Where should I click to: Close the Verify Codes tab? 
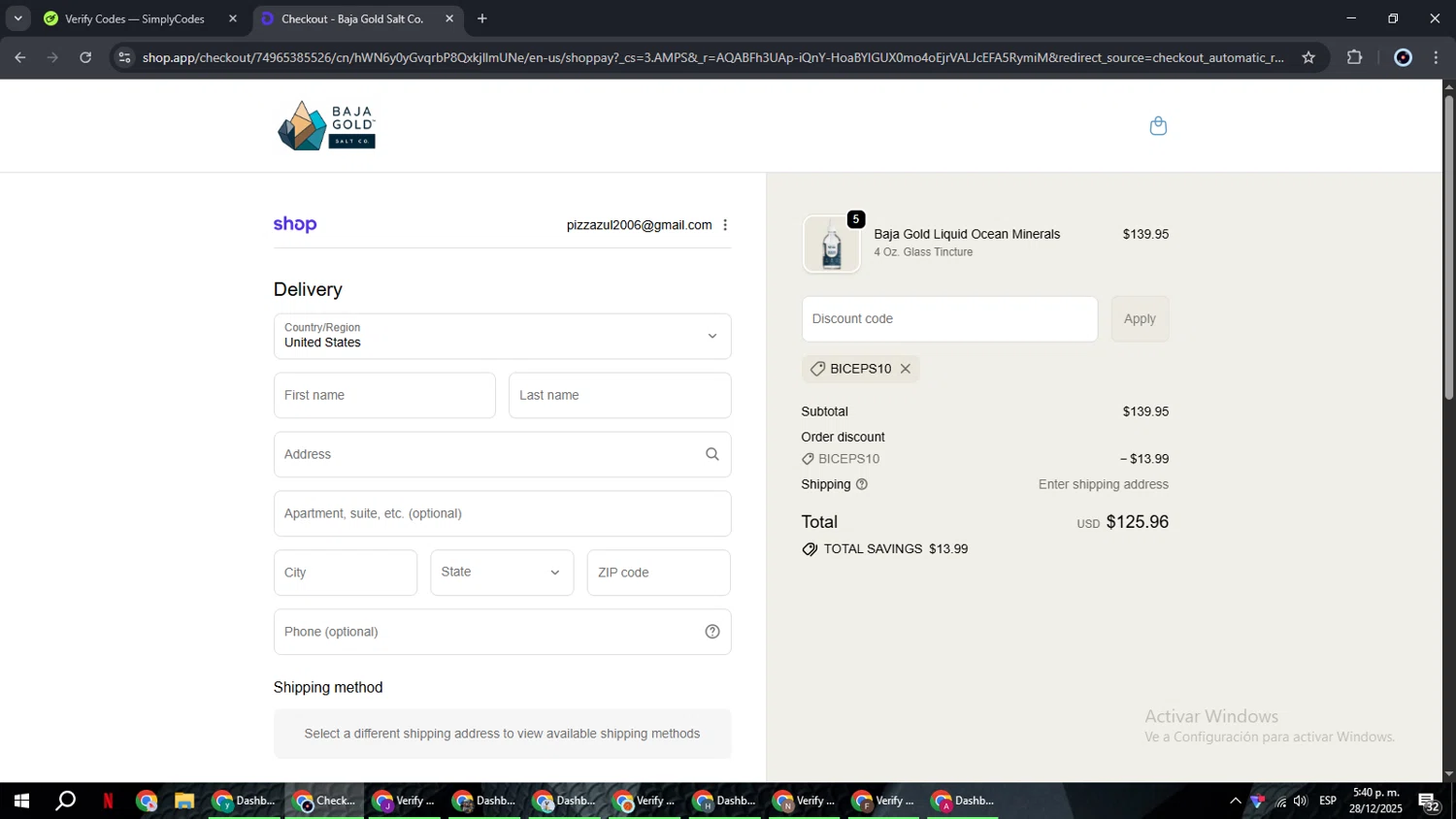point(233,18)
